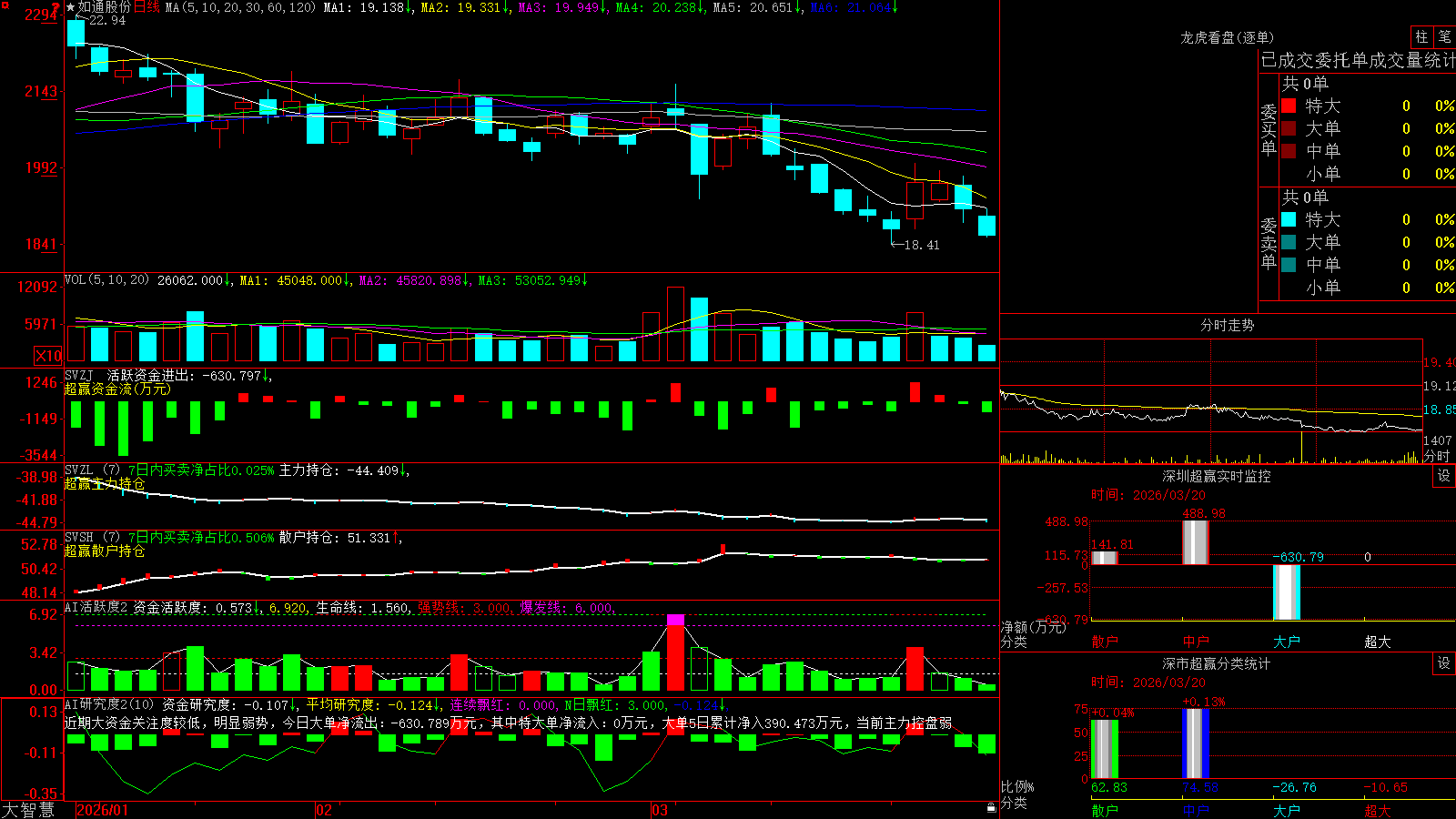Click the magenta-topped AI活跃度 peak bar
The height and width of the screenshot is (819, 1456).
(675, 652)
